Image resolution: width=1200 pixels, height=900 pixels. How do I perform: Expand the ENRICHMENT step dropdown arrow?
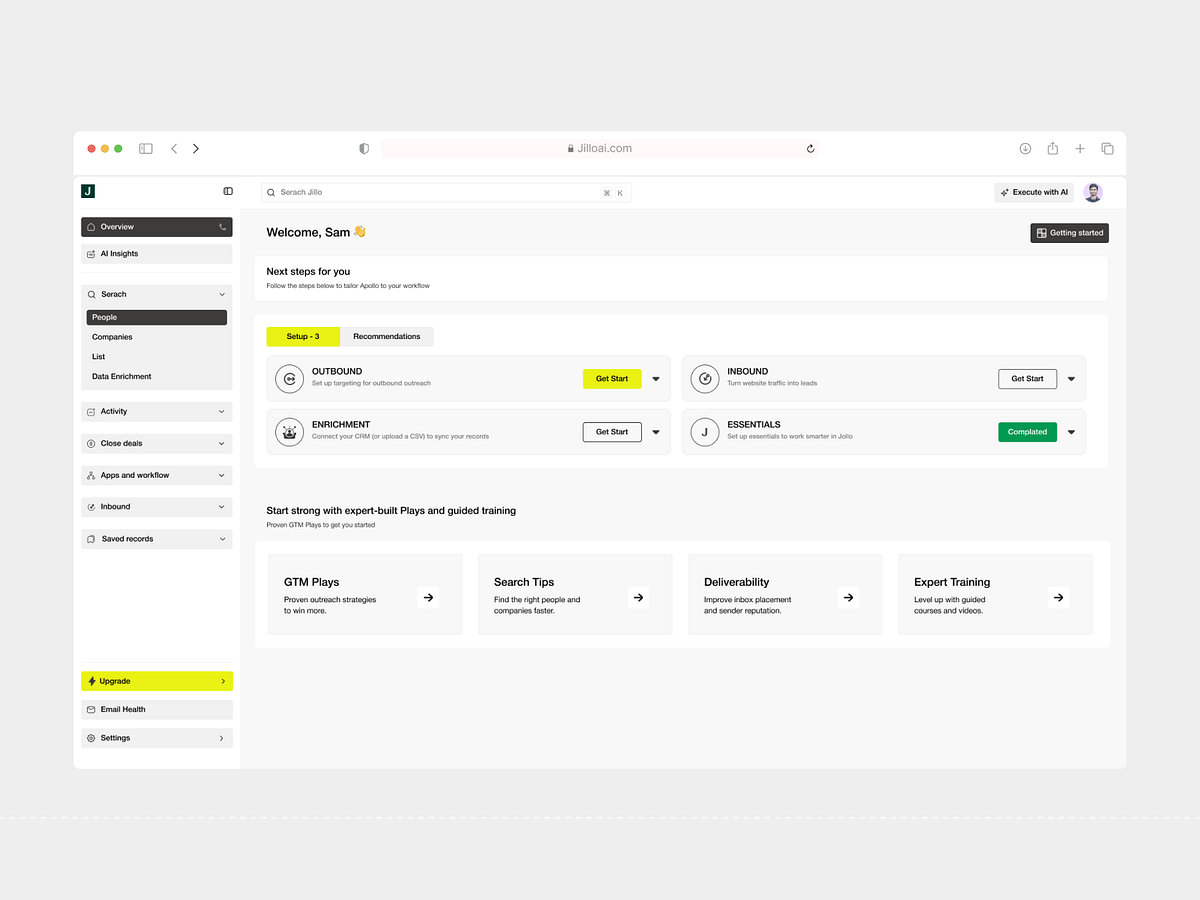(656, 432)
